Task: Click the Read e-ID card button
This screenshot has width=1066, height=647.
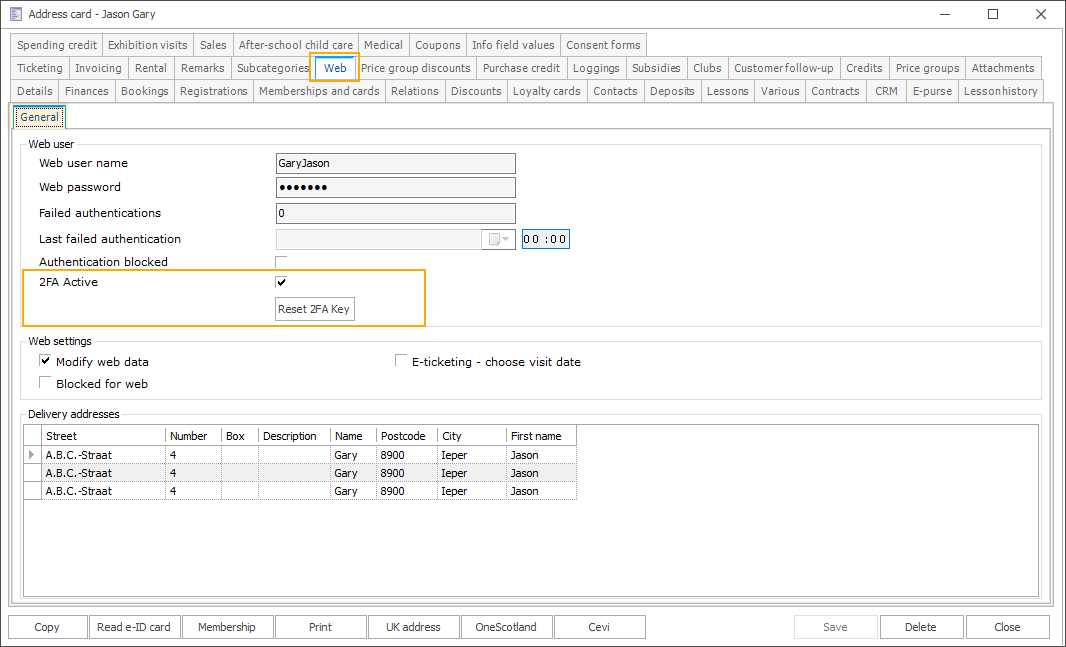Action: click(134, 627)
